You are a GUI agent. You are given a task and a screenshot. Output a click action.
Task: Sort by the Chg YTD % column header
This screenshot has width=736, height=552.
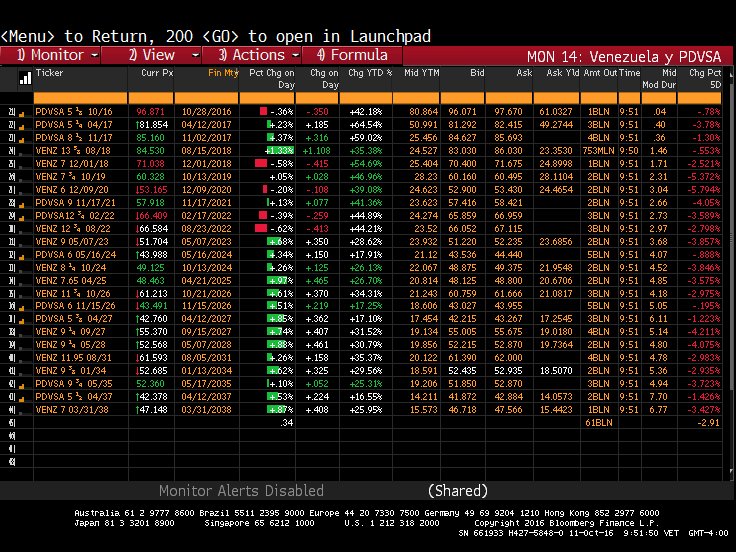tap(370, 73)
